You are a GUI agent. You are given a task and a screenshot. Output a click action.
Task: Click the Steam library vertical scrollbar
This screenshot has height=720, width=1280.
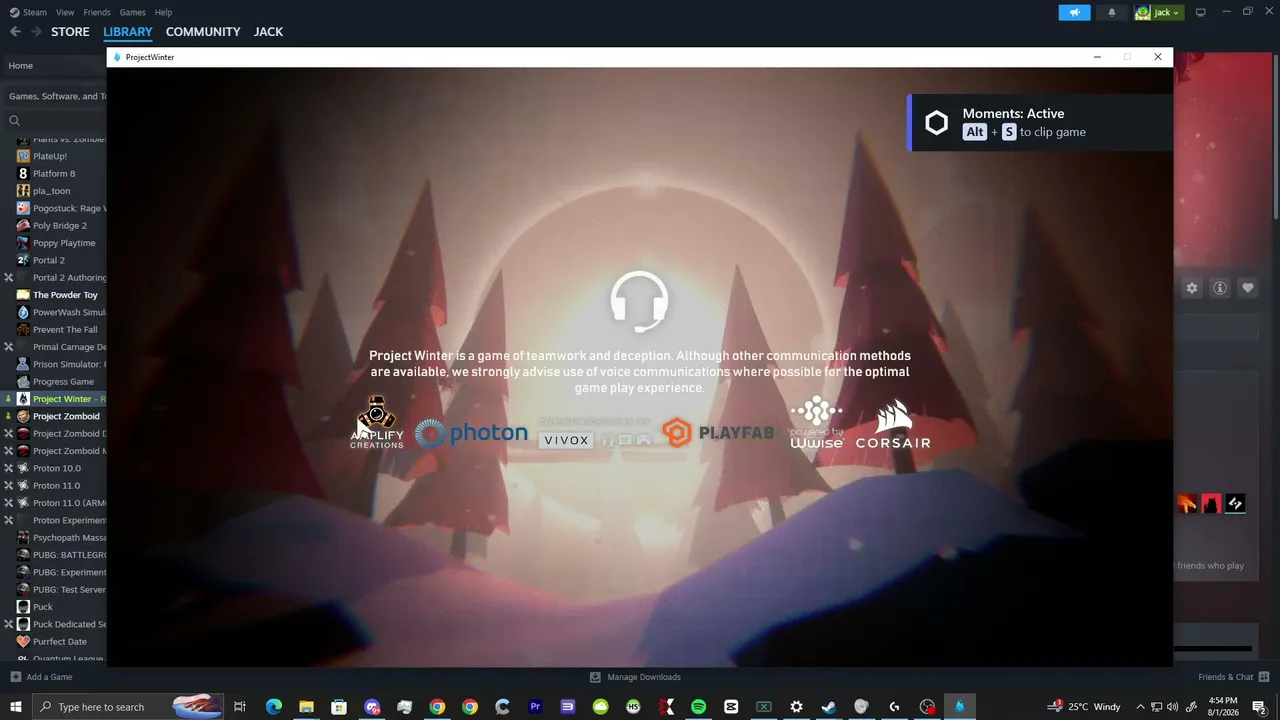[1276, 135]
